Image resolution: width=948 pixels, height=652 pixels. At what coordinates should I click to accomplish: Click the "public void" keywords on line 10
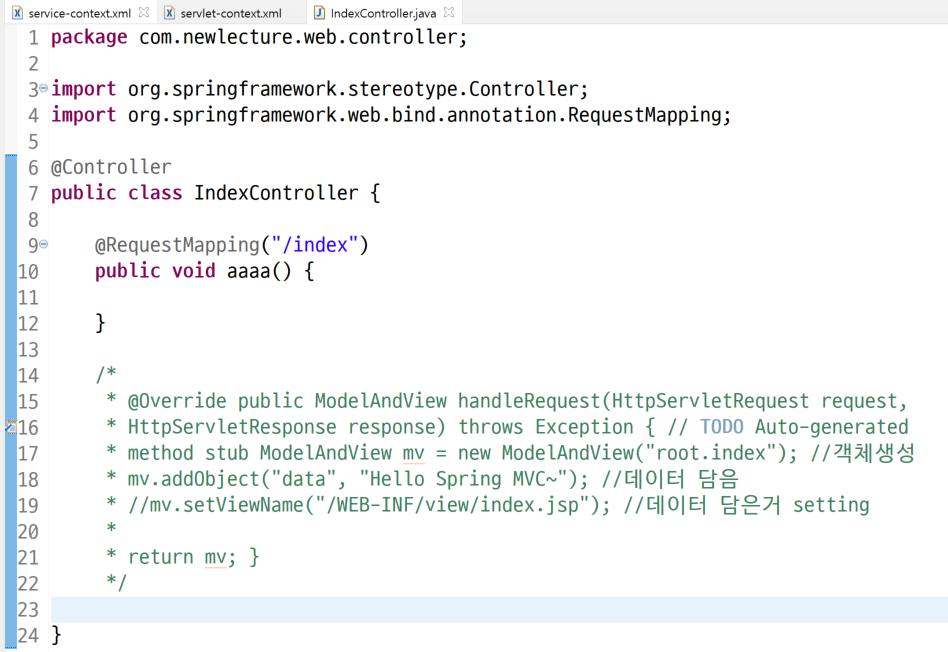[x=155, y=271]
